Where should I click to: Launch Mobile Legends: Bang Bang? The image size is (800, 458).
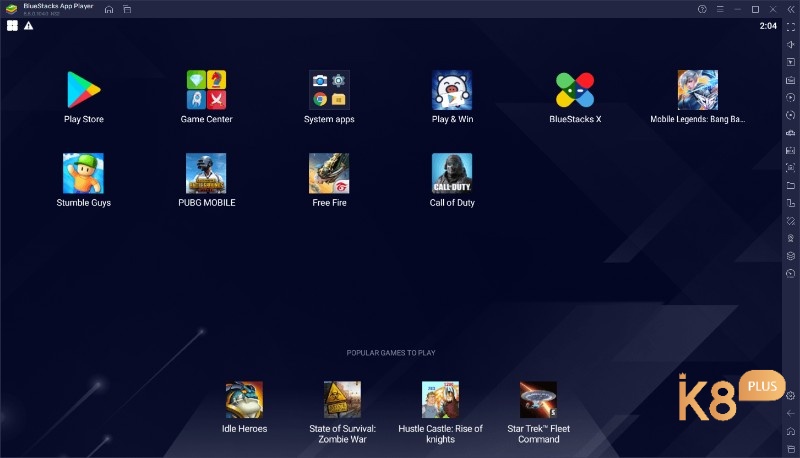[x=697, y=90]
